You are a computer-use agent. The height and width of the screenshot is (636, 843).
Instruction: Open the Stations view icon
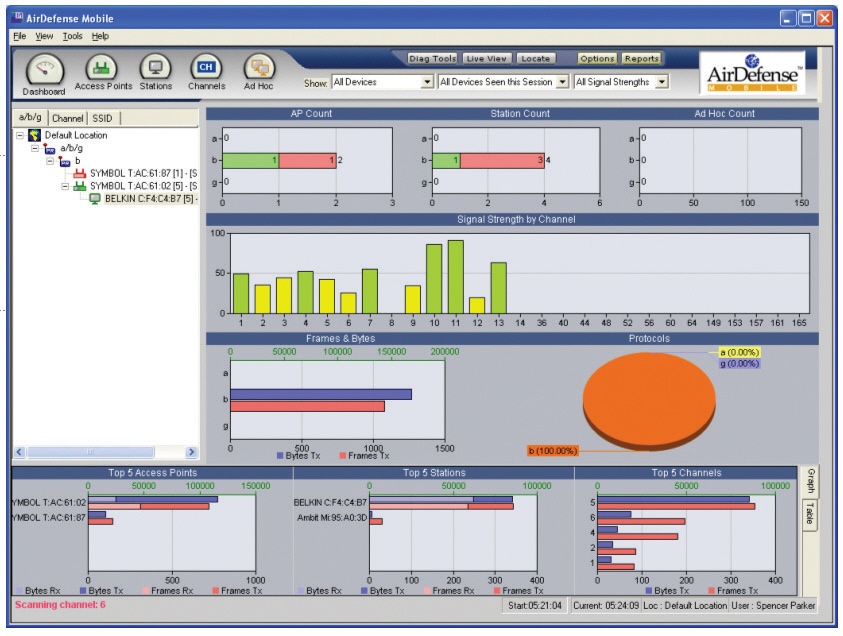(155, 67)
